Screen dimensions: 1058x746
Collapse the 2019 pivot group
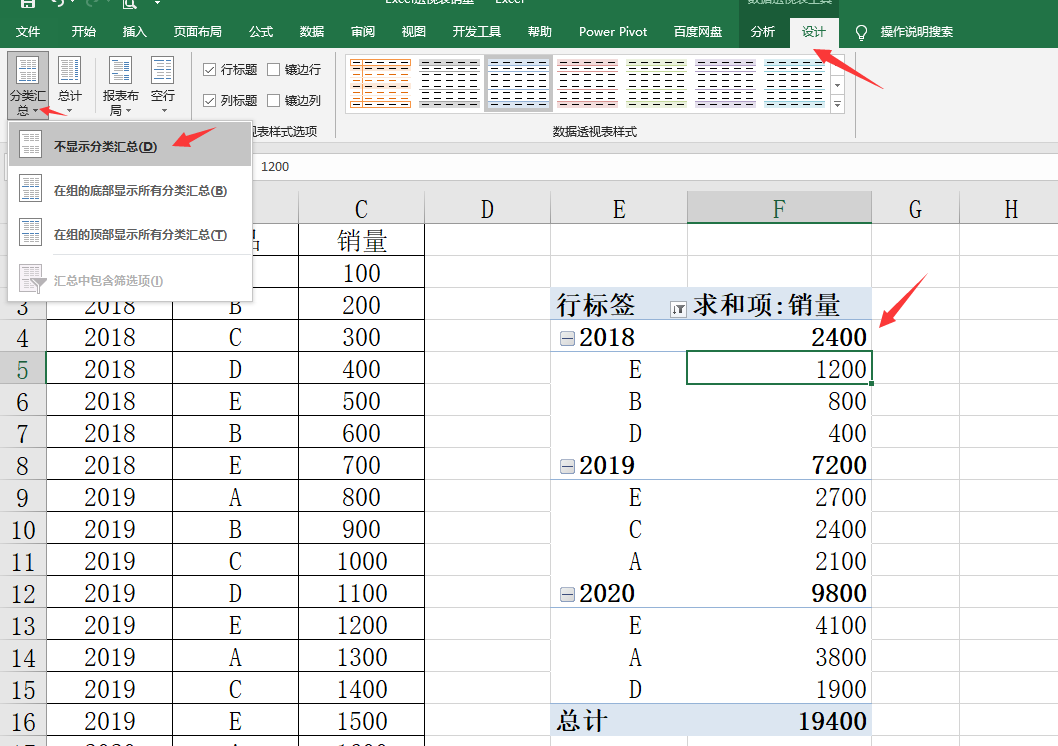click(x=567, y=466)
